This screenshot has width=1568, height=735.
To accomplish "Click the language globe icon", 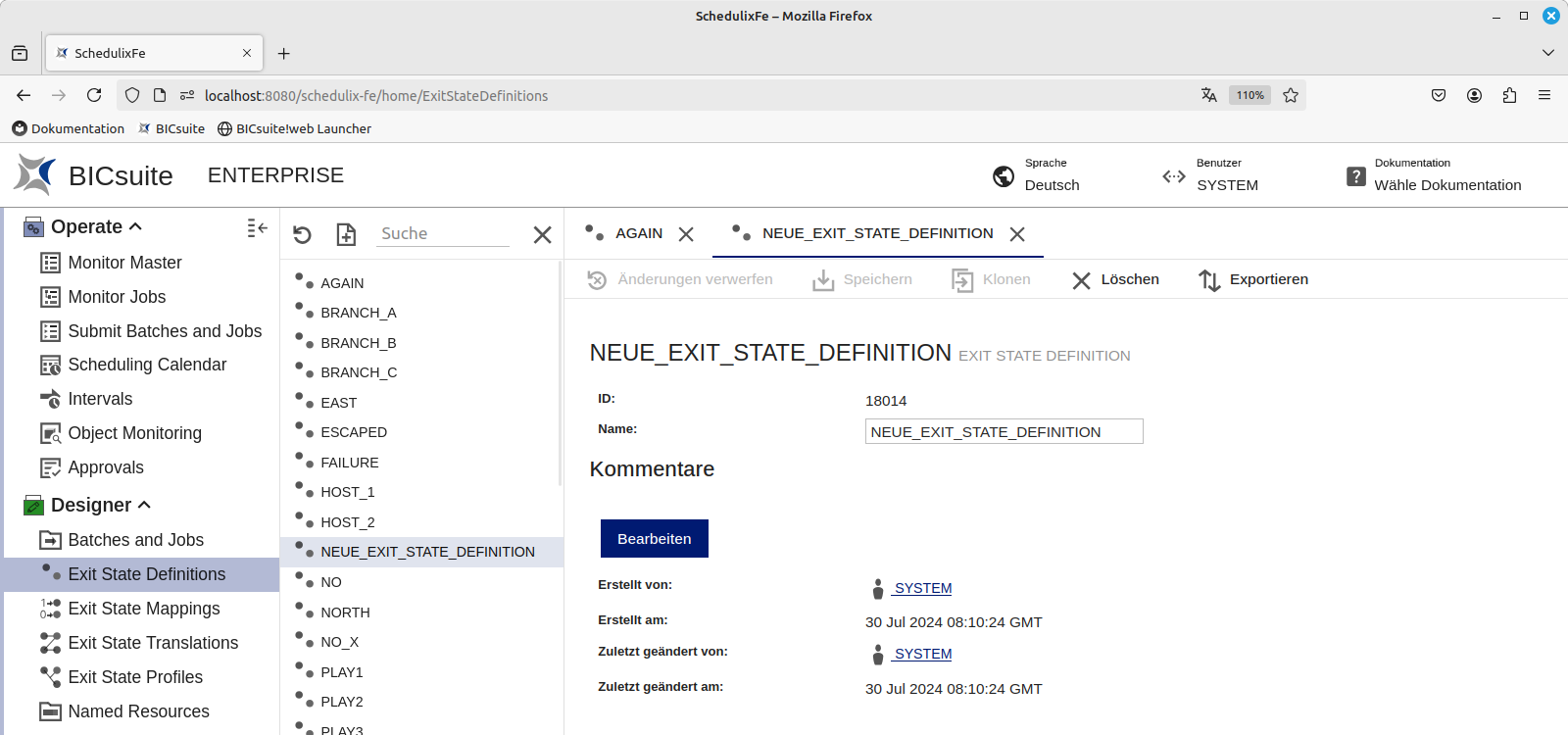I will pyautogui.click(x=1004, y=176).
